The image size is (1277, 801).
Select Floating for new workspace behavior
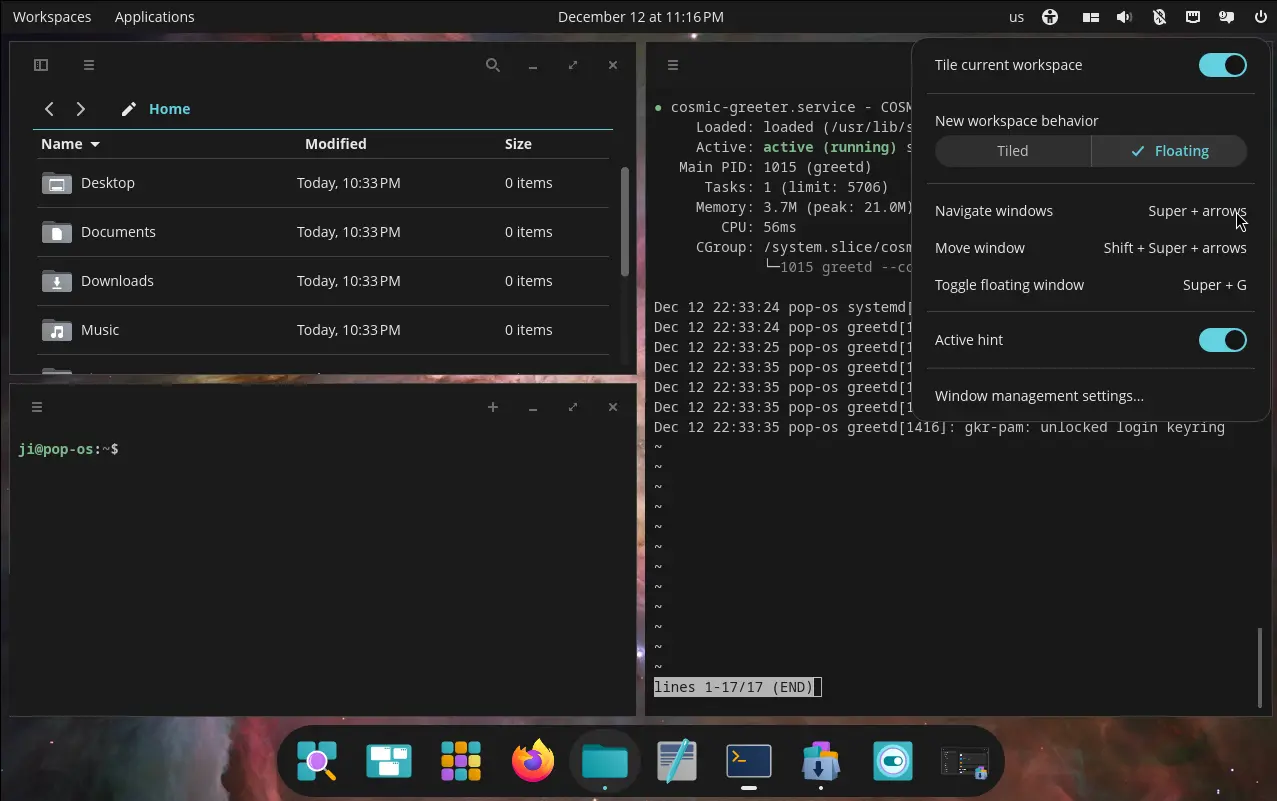click(1169, 151)
